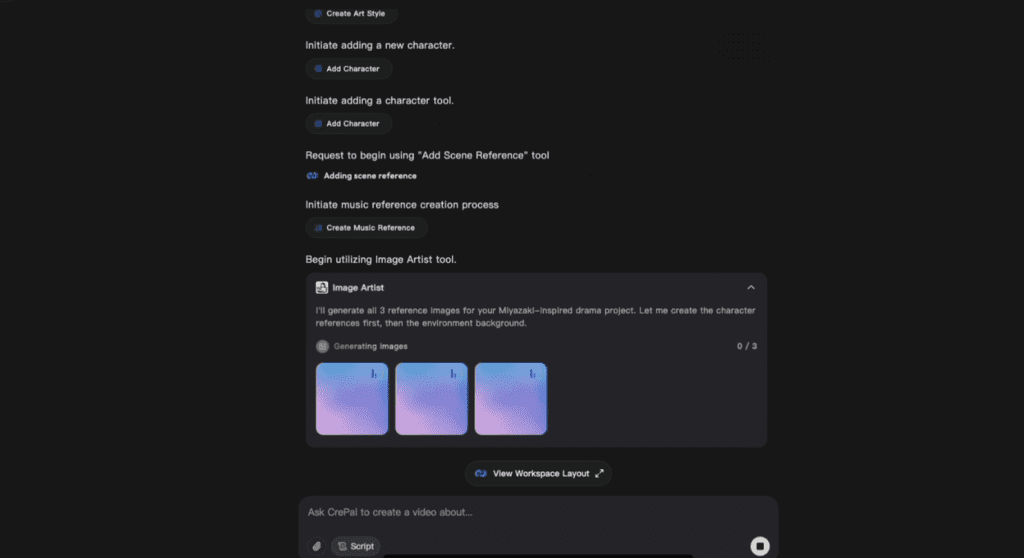This screenshot has height=558, width=1024.
Task: Open the Create Music Reference tool chip
Action: (x=365, y=228)
